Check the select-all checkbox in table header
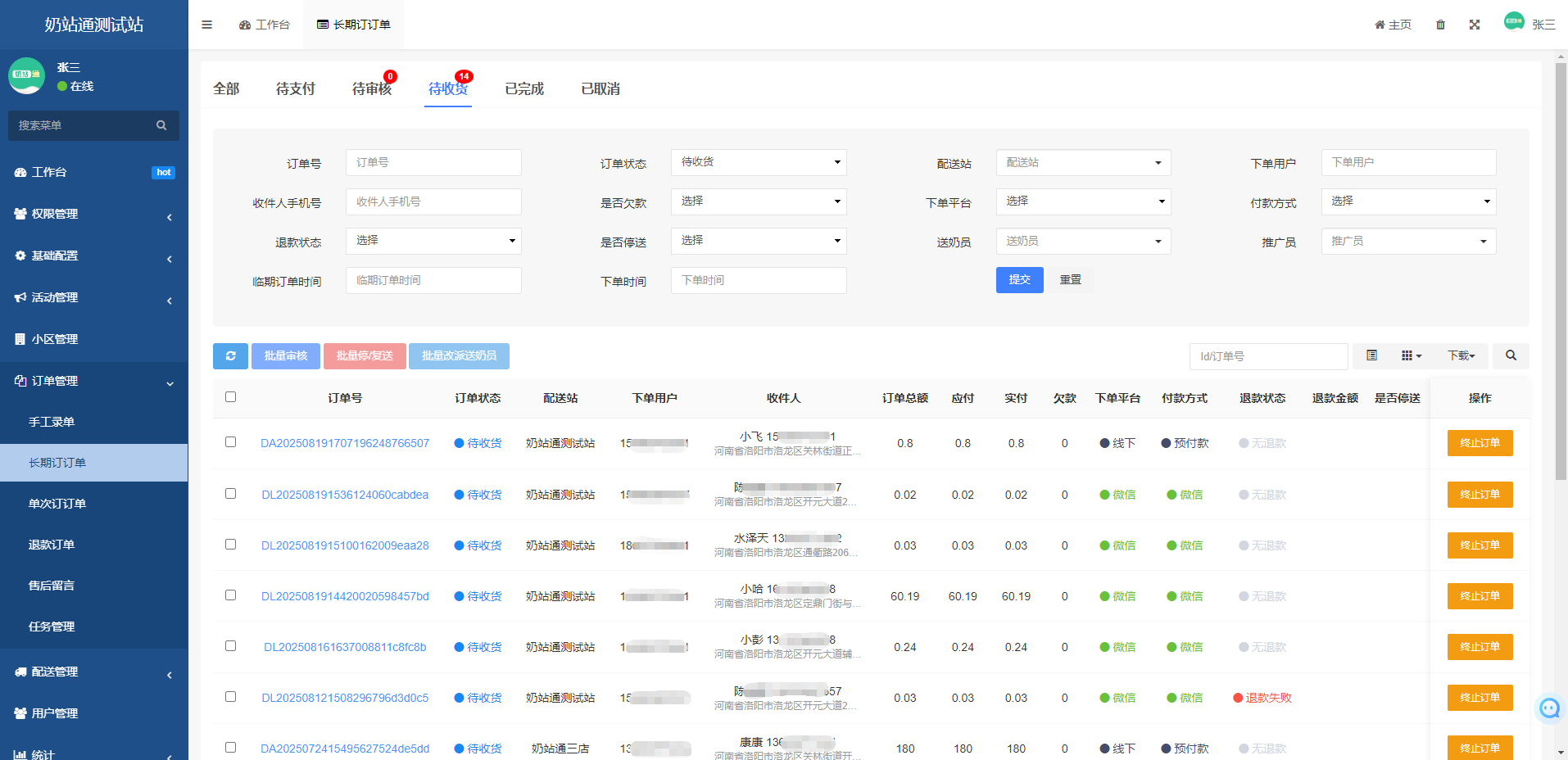 (230, 397)
